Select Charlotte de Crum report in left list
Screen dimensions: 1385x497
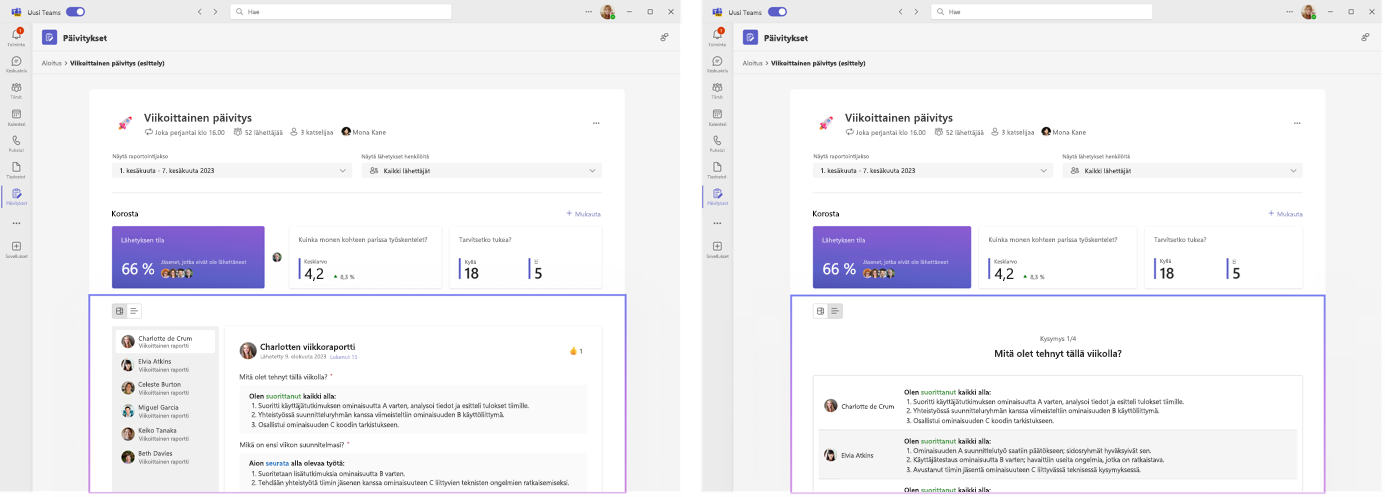(165, 341)
